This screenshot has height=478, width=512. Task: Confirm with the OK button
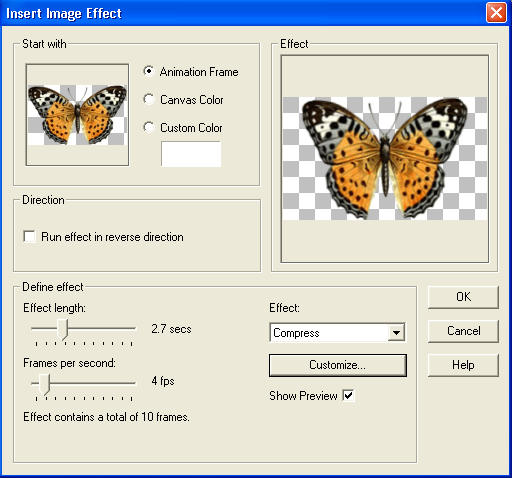click(x=463, y=297)
